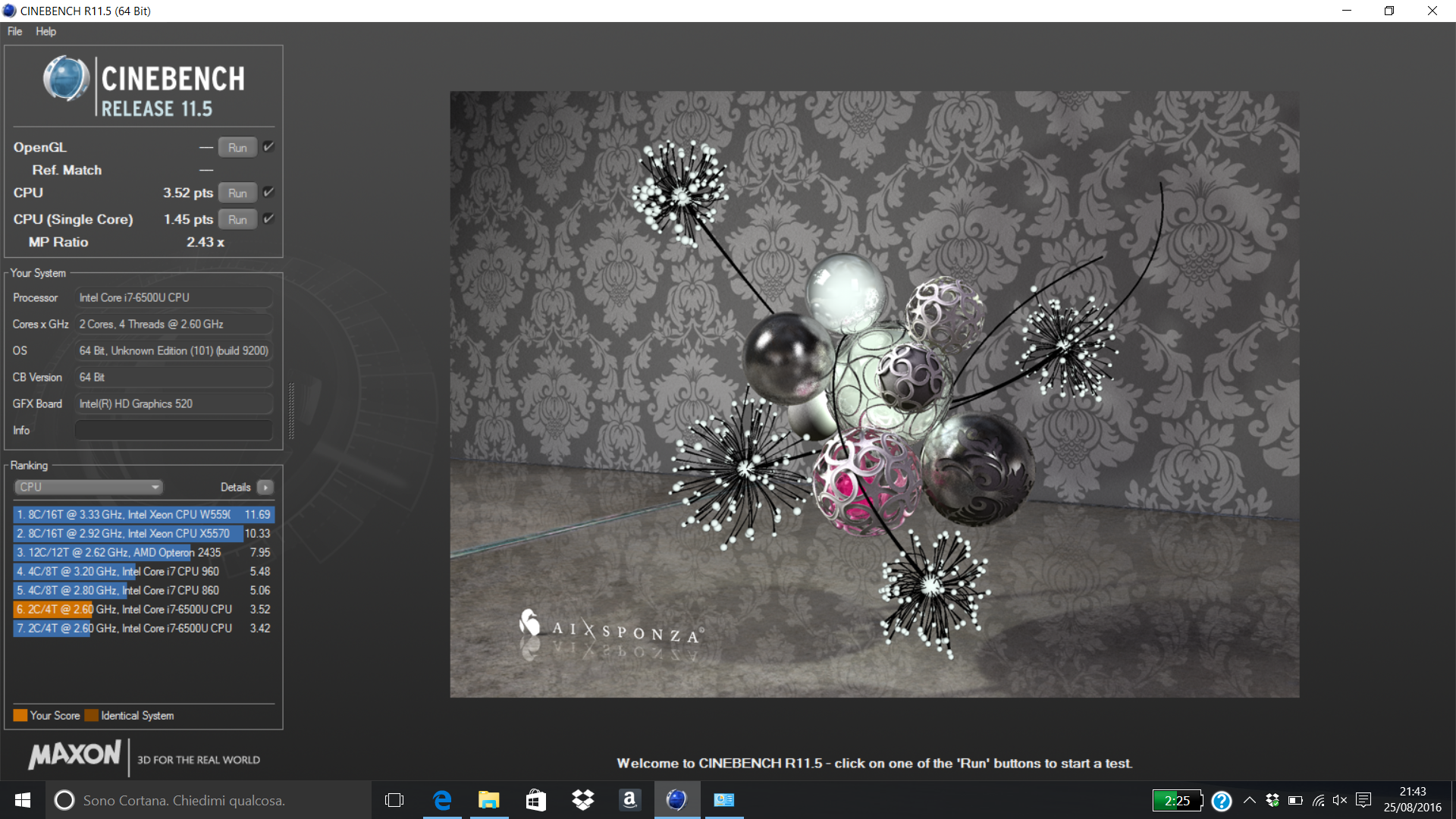Click the Cortana search box
The height and width of the screenshot is (819, 1456).
pyautogui.click(x=209, y=800)
